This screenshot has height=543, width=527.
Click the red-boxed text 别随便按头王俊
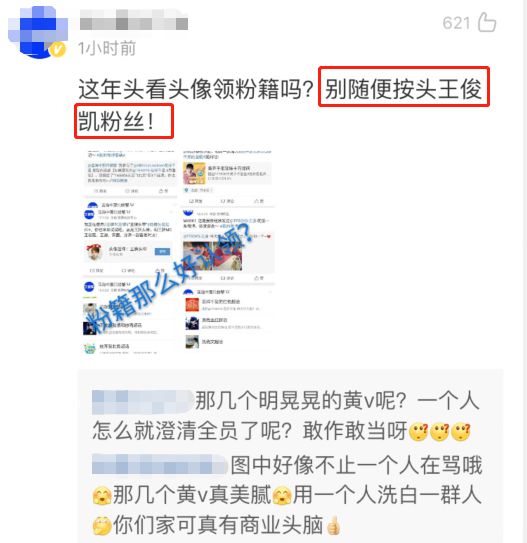[x=404, y=87]
